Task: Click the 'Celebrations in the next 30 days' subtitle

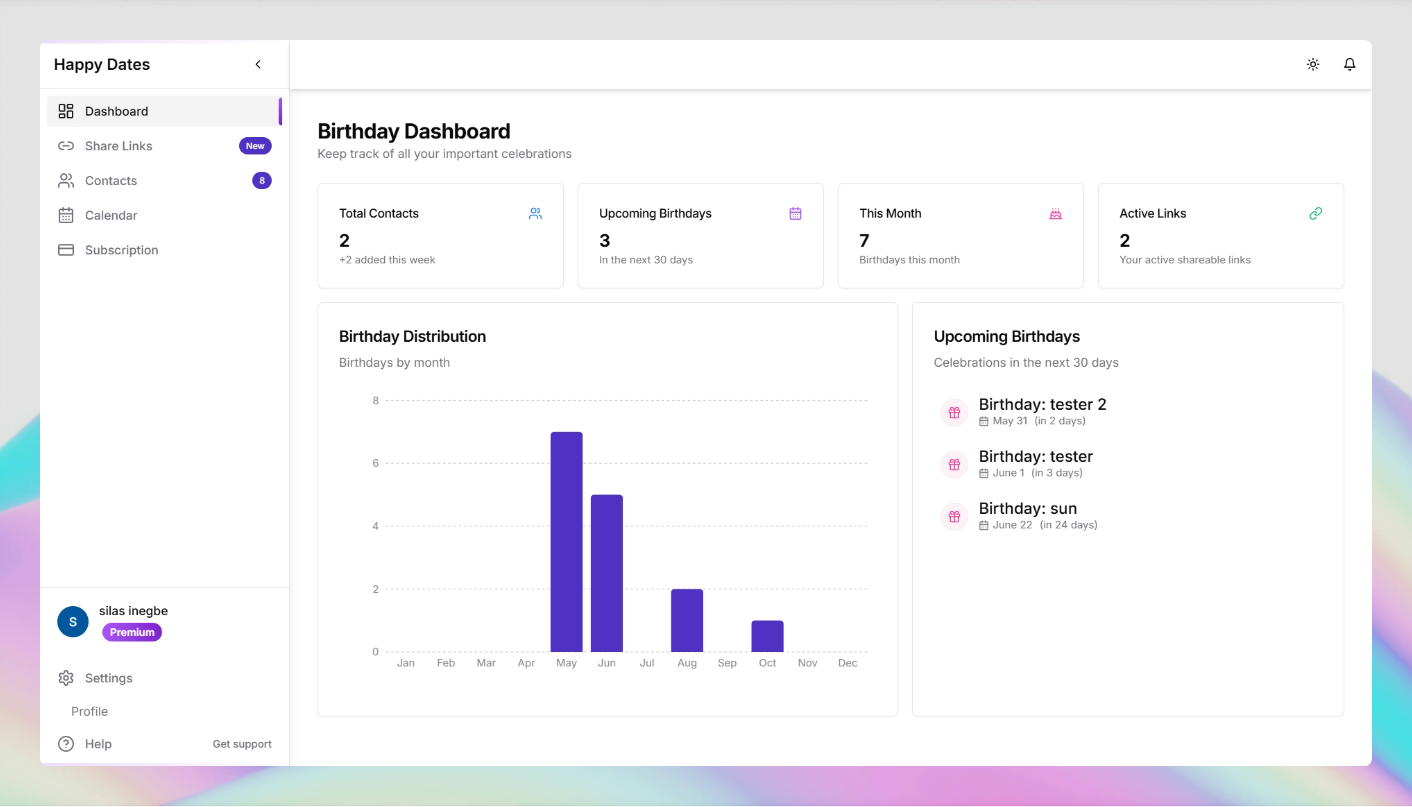Action: [1026, 363]
